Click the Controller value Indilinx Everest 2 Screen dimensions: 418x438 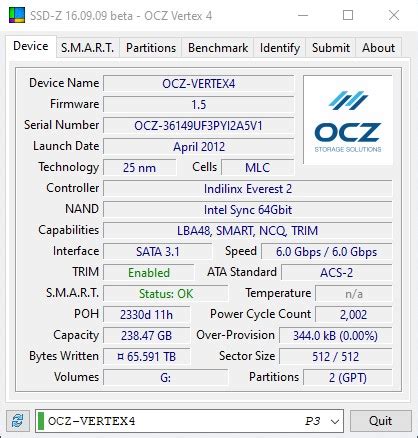pyautogui.click(x=248, y=189)
